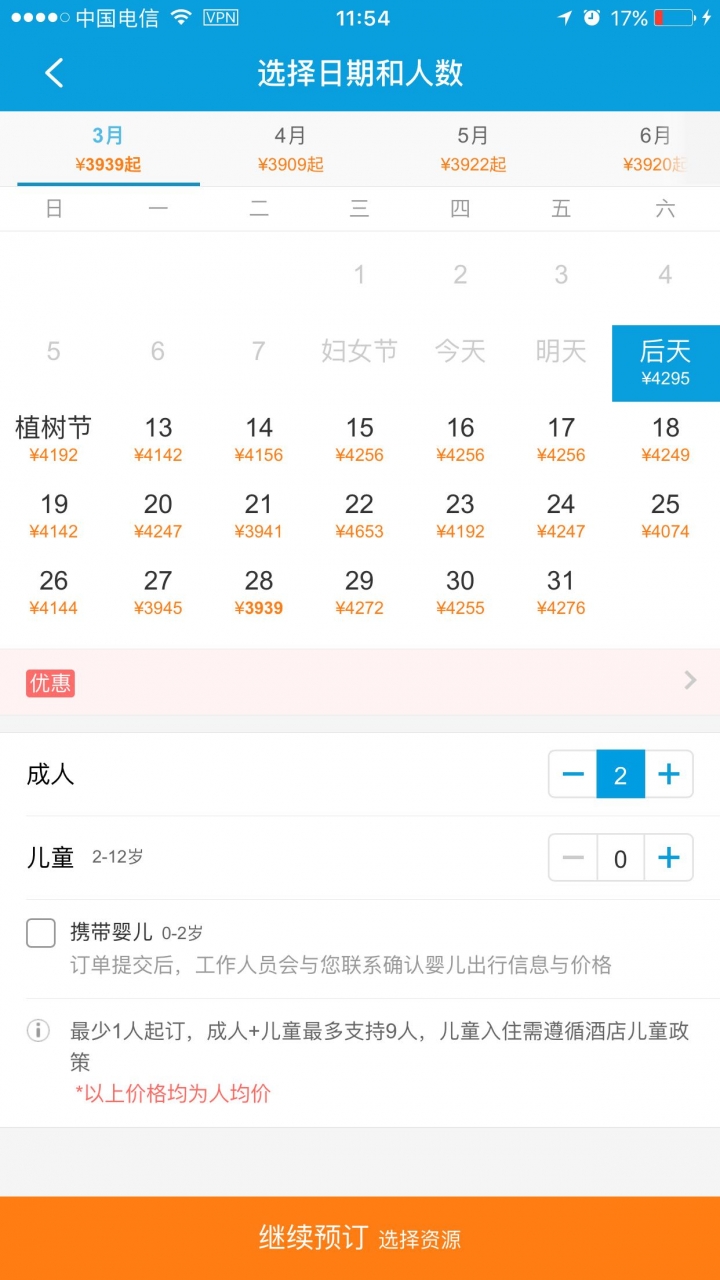Tap the adult count value 2
The height and width of the screenshot is (1280, 720).
coord(621,774)
